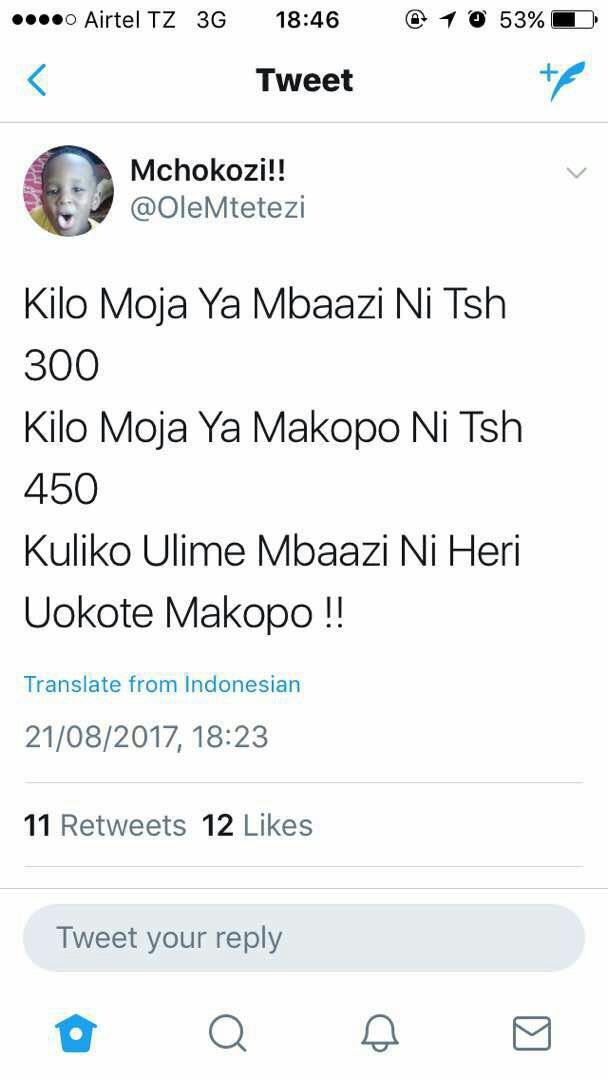Tap the alarm clock status icon
The width and height of the screenshot is (608, 1080).
(476, 20)
